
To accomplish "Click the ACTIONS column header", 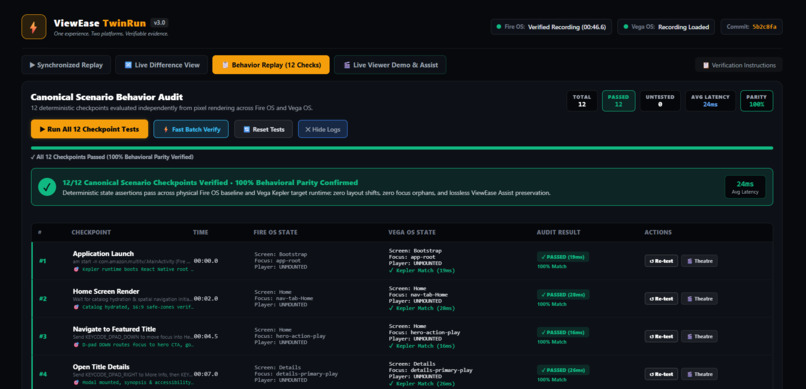I will click(658, 232).
